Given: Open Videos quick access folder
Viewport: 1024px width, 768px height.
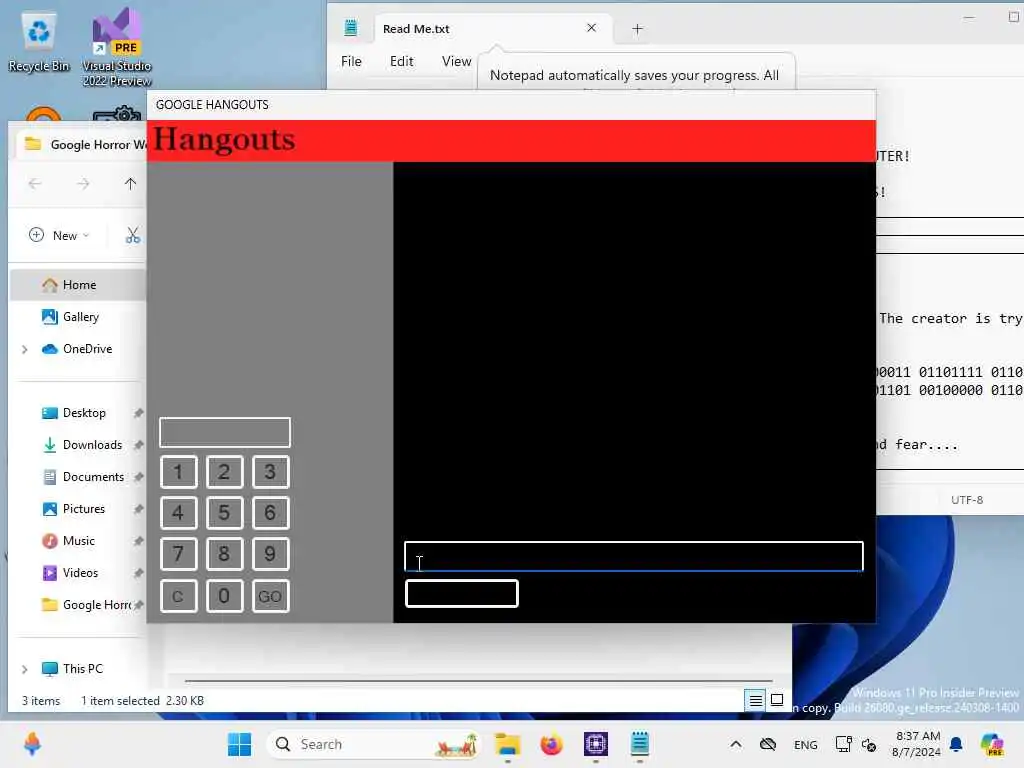Looking at the screenshot, I should point(80,573).
